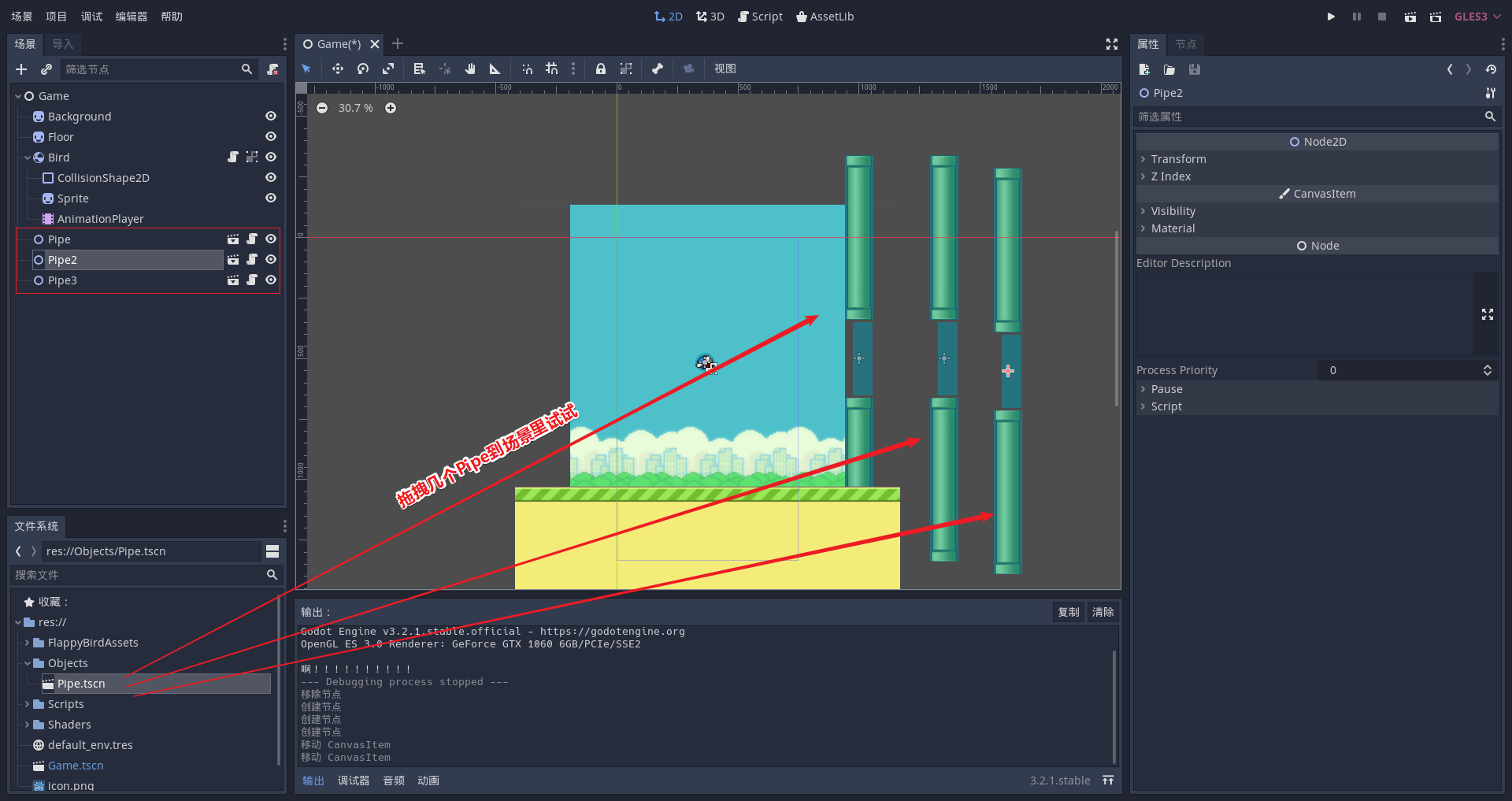Open the 动画 animation panel
This screenshot has height=801, width=1512.
pos(428,781)
